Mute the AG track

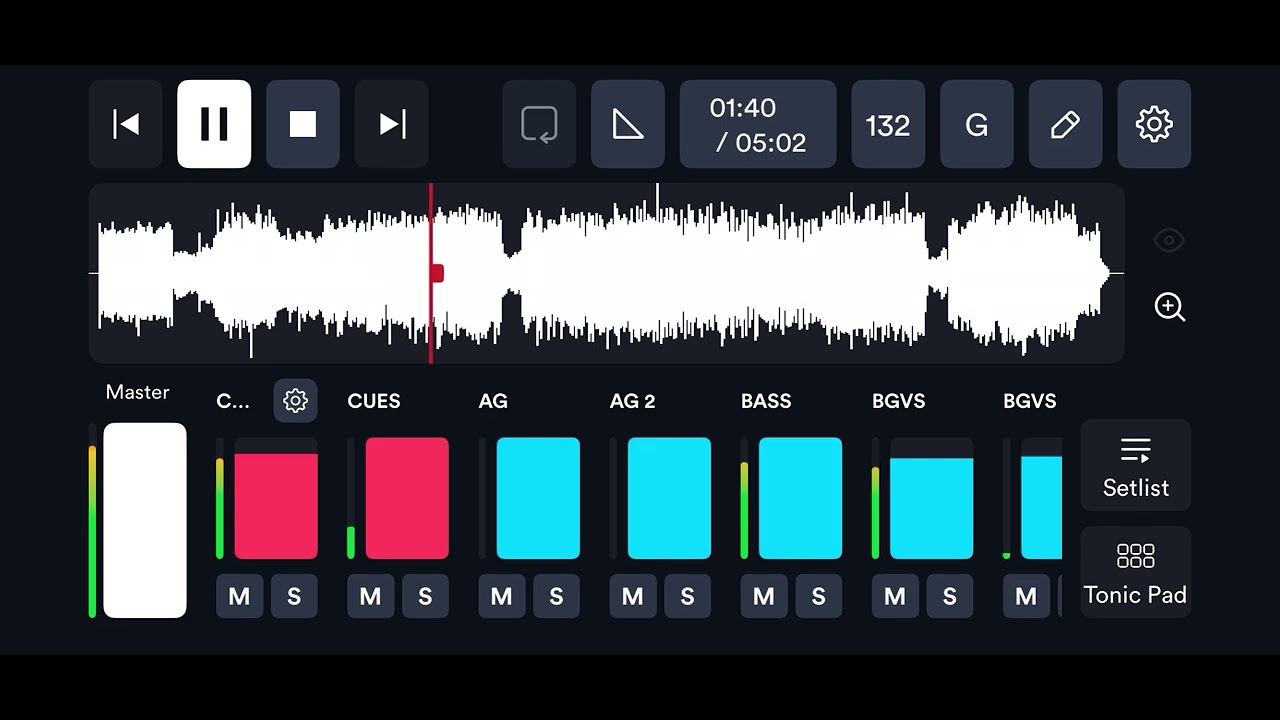click(x=501, y=596)
